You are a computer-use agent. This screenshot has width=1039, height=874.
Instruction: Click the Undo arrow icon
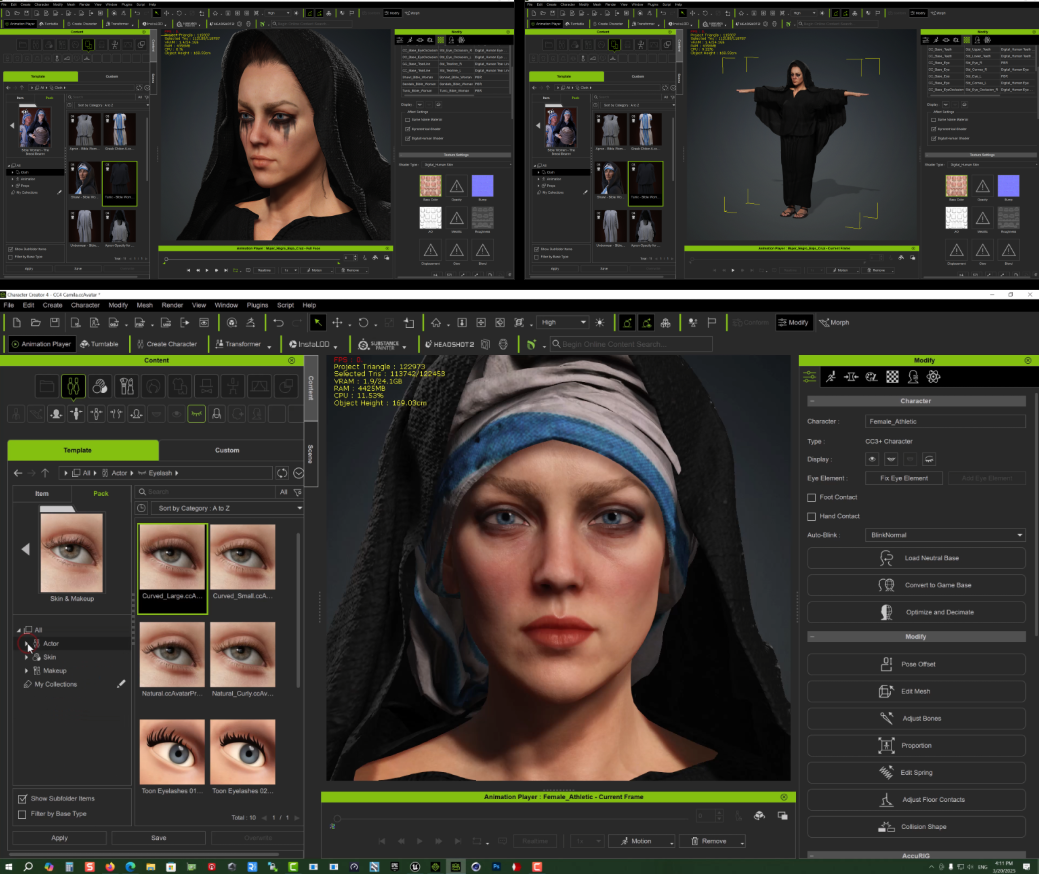[x=278, y=323]
